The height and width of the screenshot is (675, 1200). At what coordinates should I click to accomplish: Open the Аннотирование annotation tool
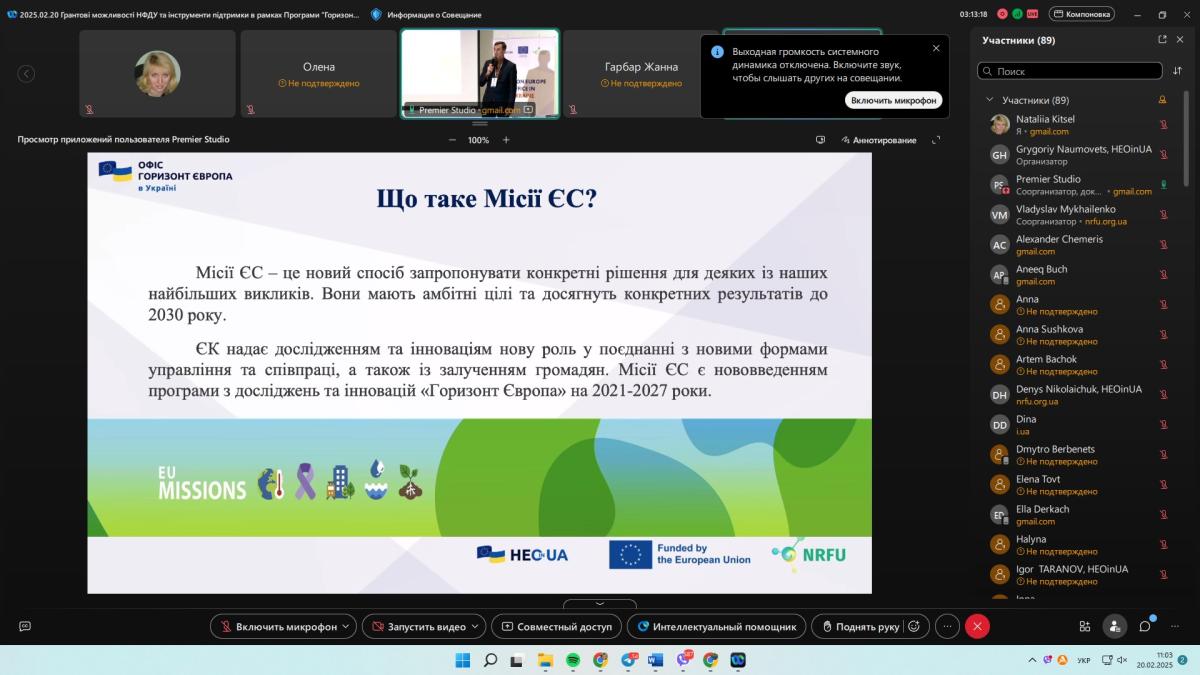[x=879, y=140]
